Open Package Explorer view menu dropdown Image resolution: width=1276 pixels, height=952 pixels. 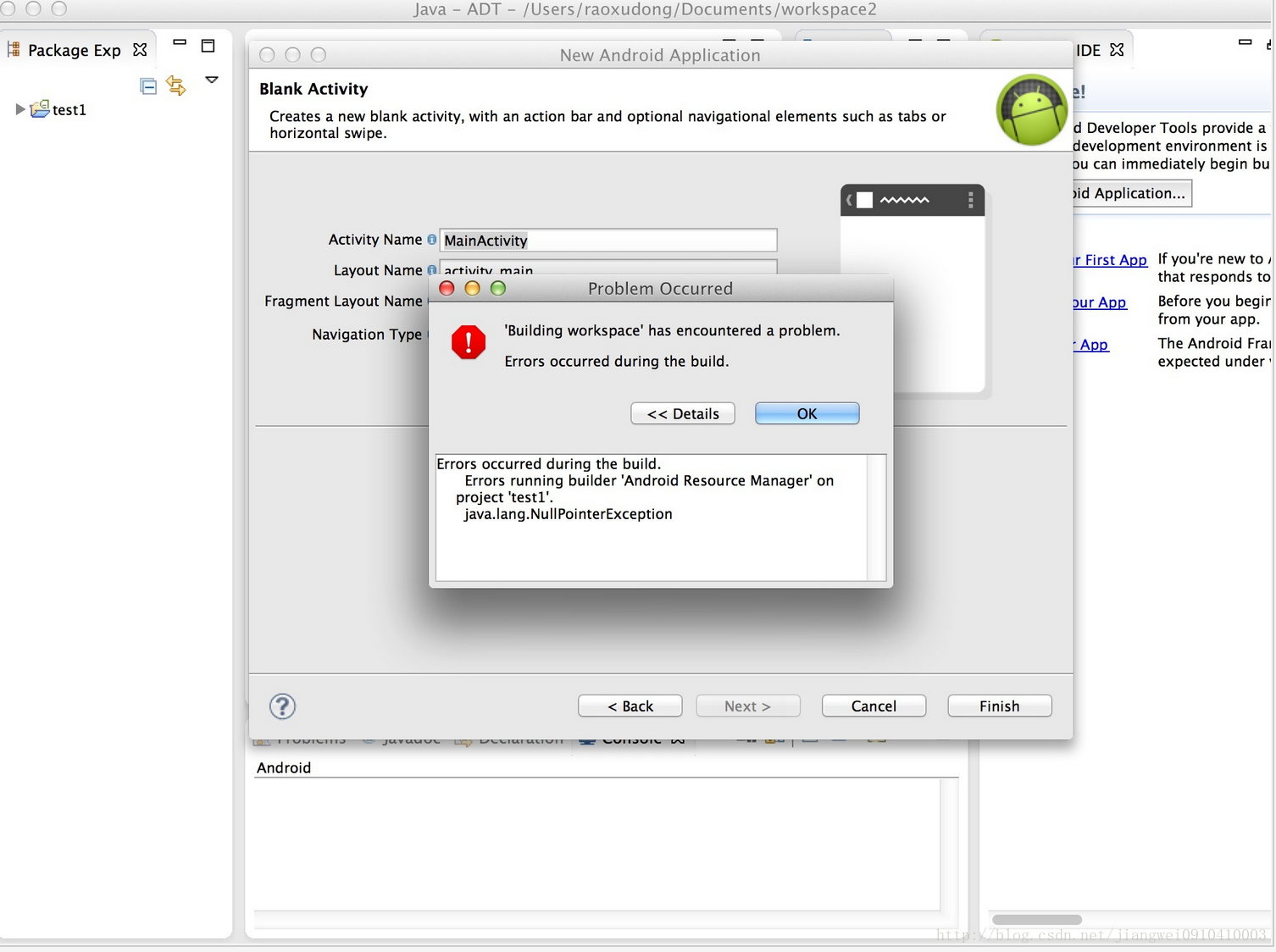point(212,80)
